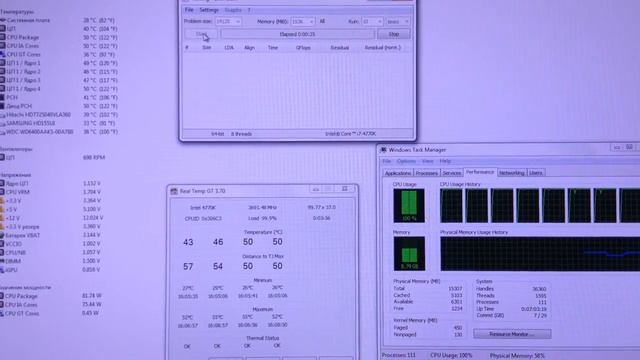Click the Hitachi hard drive sensor icon
640x360 pixels.
pos(2,115)
